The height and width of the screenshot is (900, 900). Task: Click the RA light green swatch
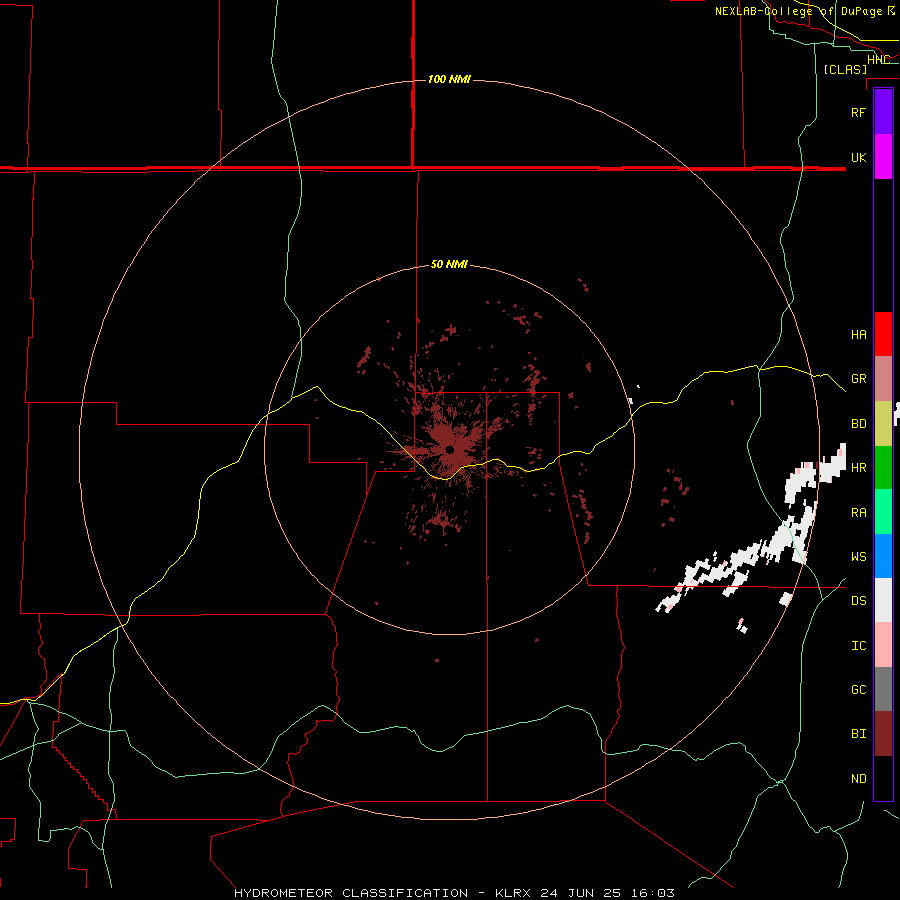(x=883, y=512)
